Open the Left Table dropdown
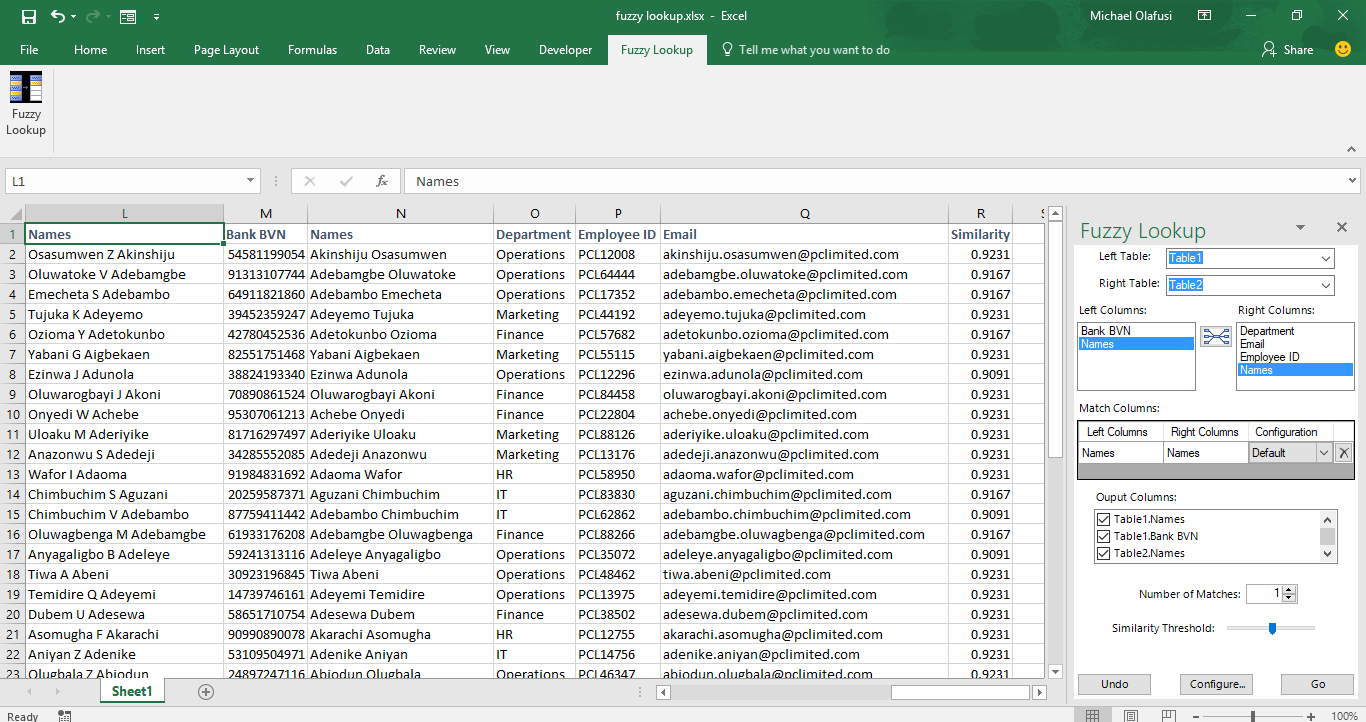This screenshot has height=722, width=1366. (x=1325, y=259)
